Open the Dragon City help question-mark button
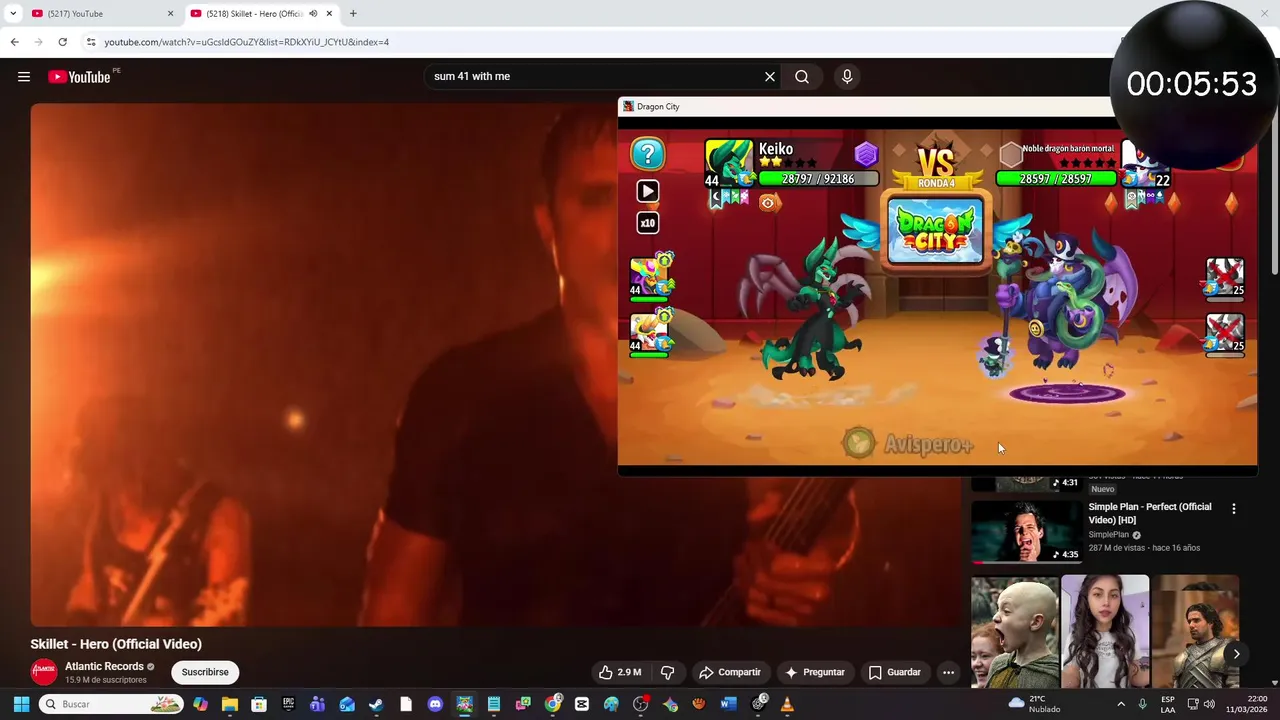 (648, 153)
